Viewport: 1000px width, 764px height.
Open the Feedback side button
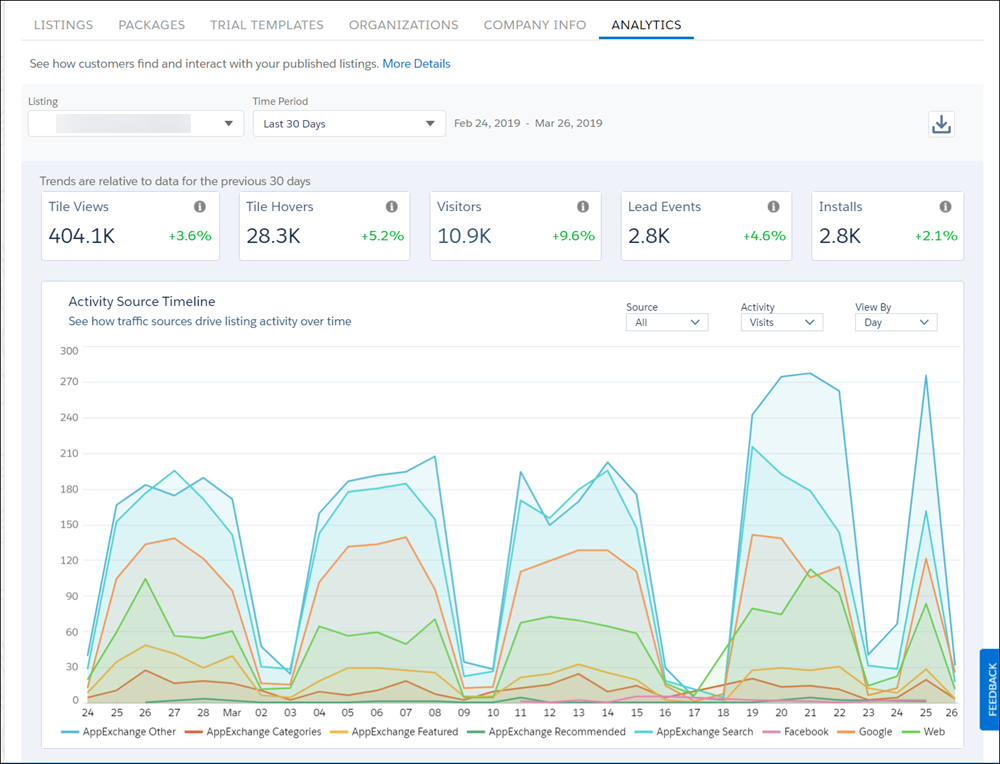(990, 689)
